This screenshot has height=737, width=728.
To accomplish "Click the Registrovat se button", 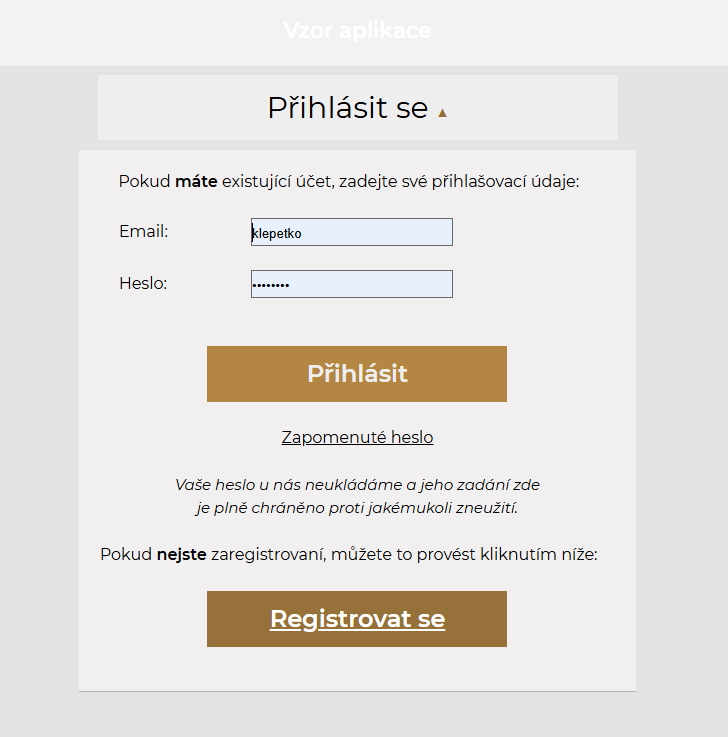I will pyautogui.click(x=357, y=619).
